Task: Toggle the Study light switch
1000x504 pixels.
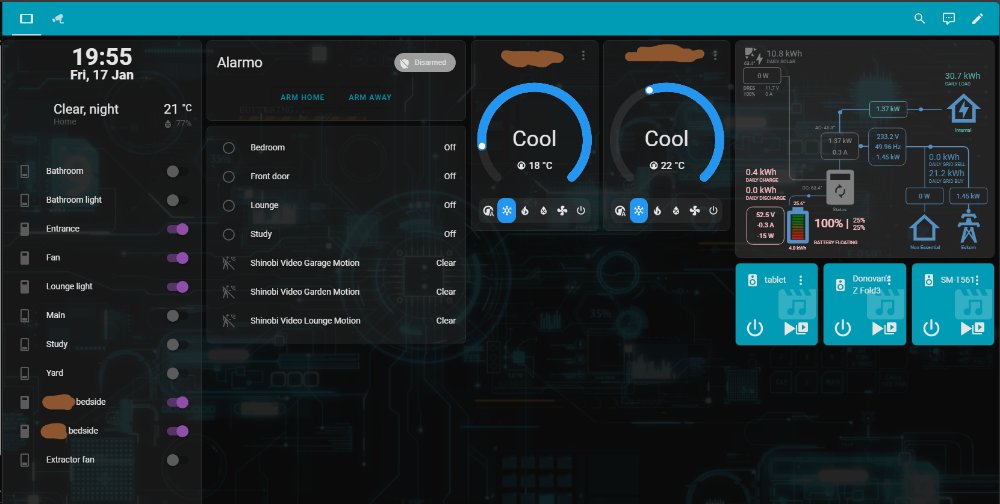Action: [x=177, y=345]
